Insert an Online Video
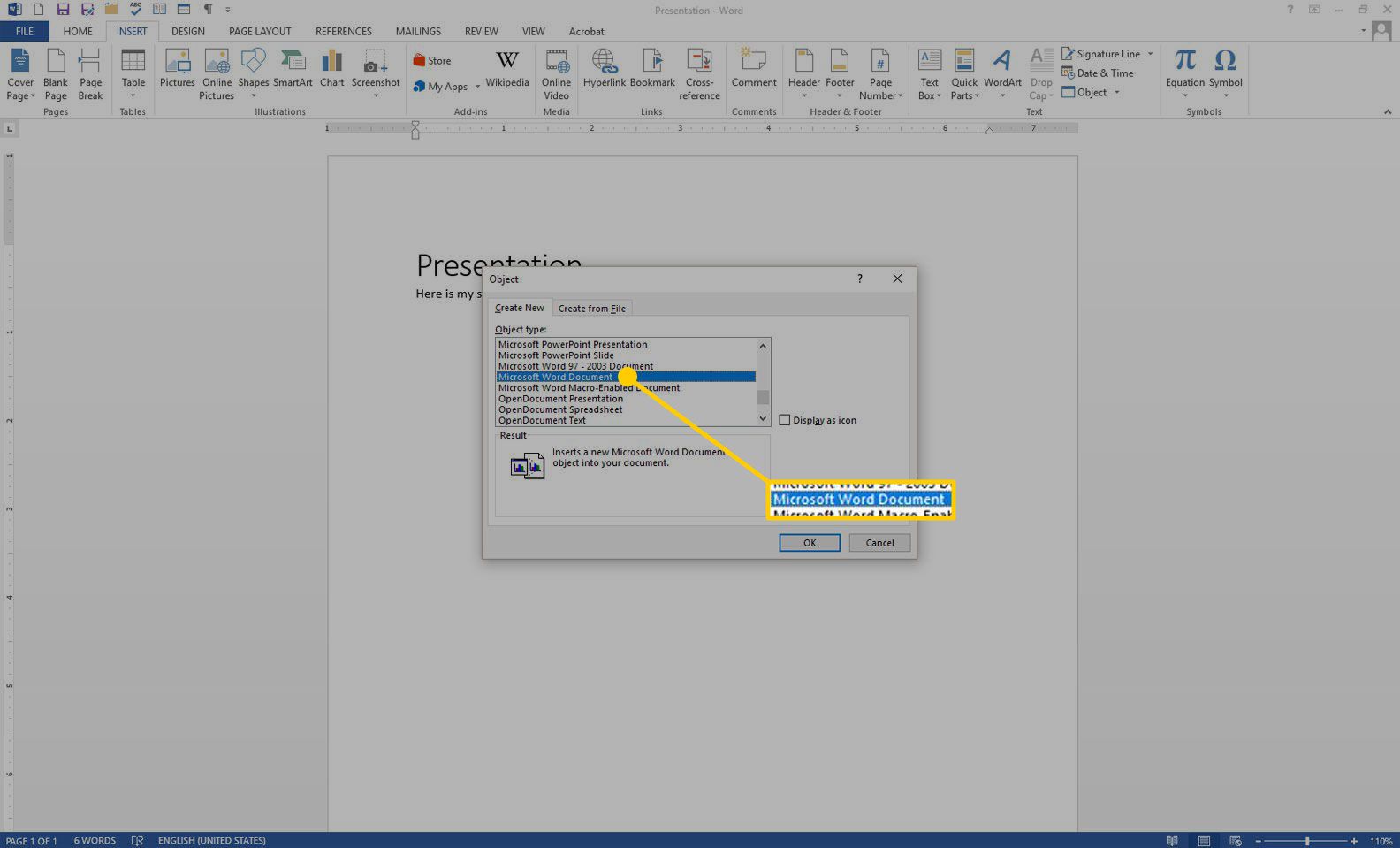 [x=557, y=75]
